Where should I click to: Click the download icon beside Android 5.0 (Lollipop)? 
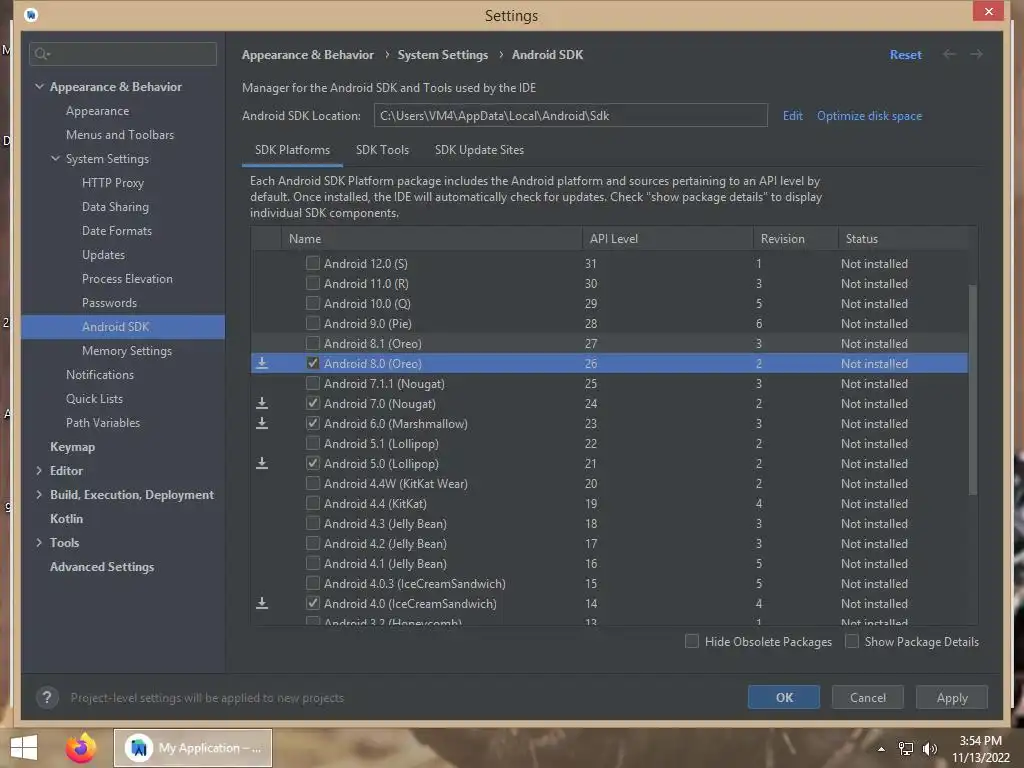[262, 463]
